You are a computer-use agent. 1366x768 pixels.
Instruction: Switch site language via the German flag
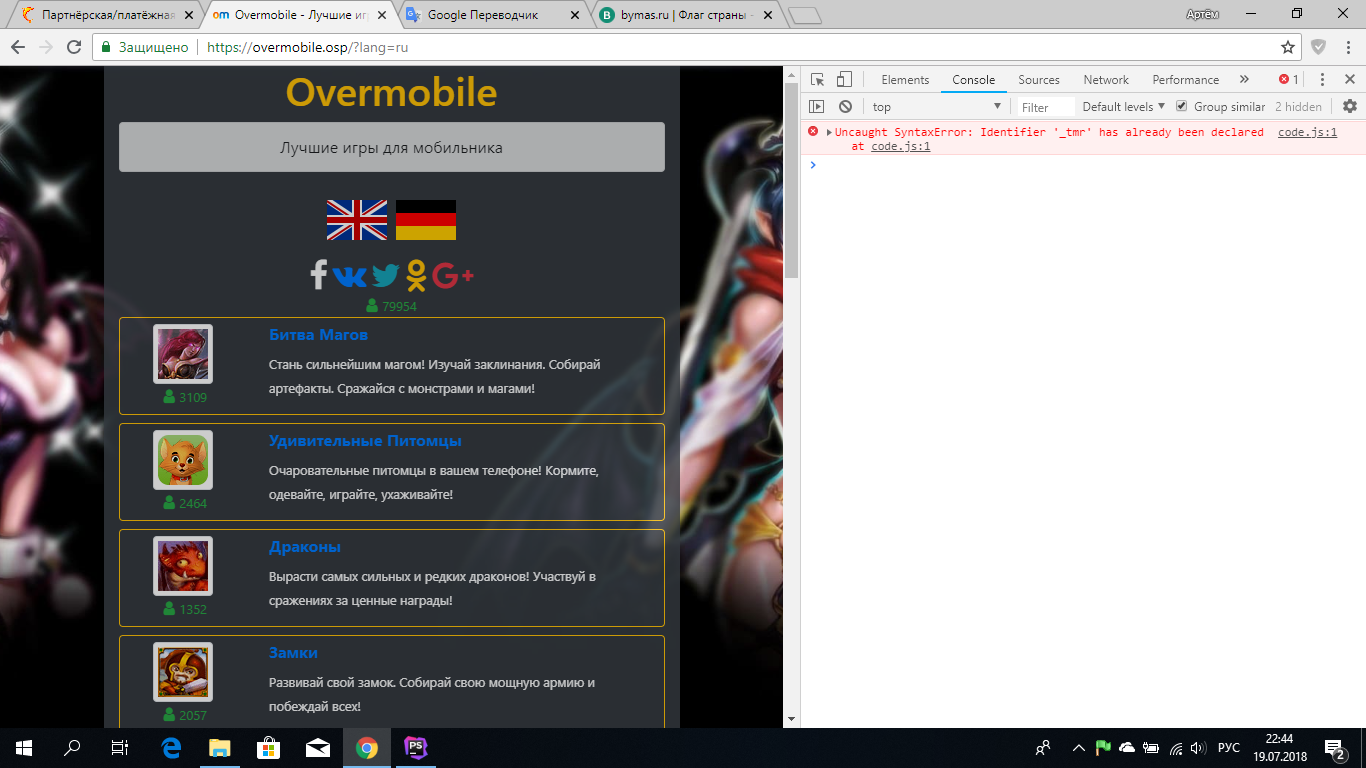pos(426,220)
